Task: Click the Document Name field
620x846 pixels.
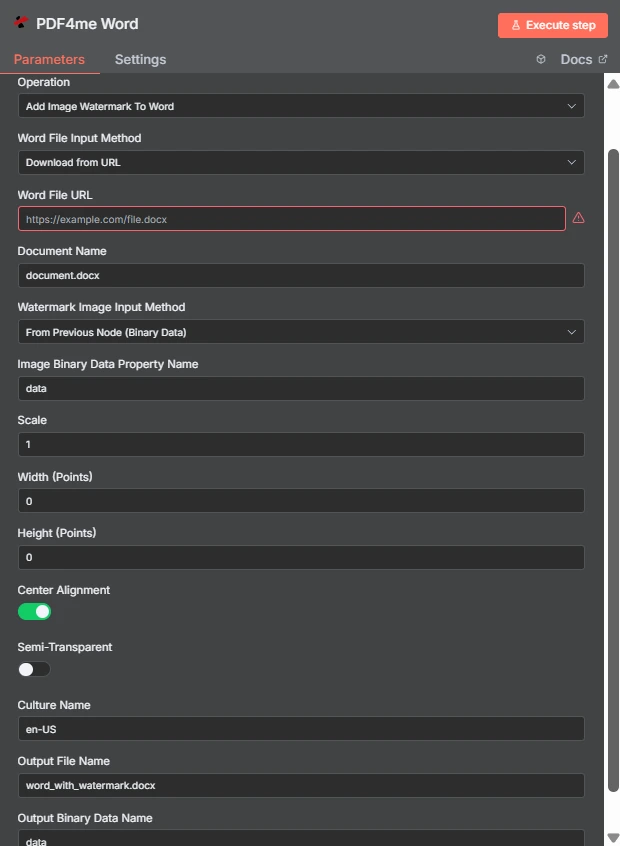Action: click(x=301, y=275)
